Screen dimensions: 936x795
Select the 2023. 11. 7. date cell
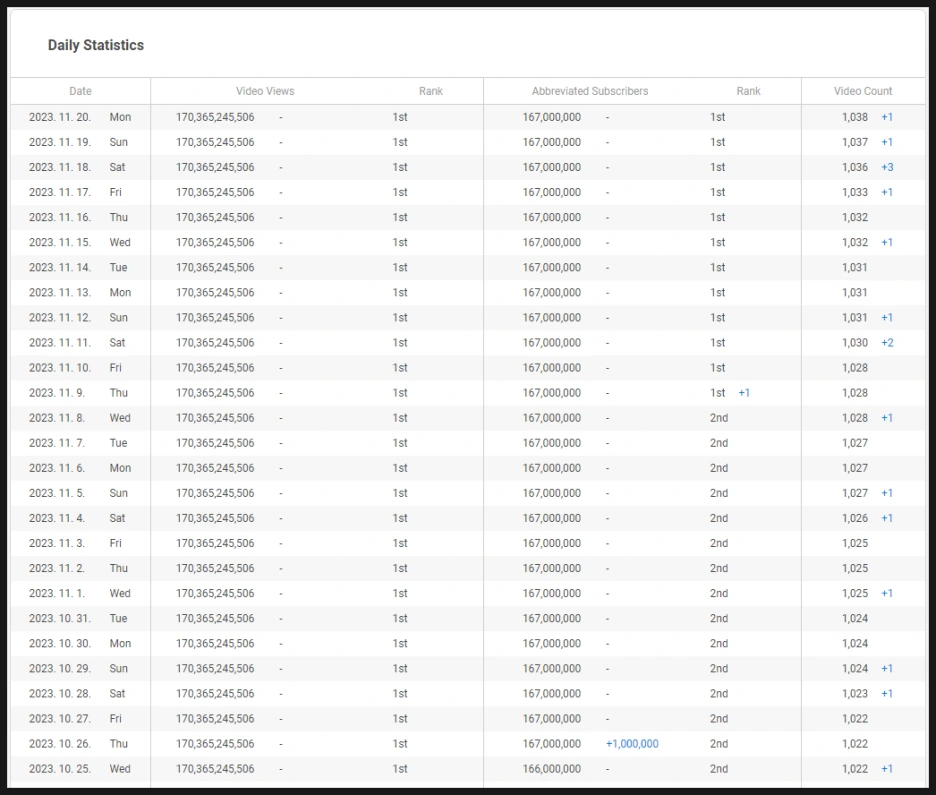57,443
